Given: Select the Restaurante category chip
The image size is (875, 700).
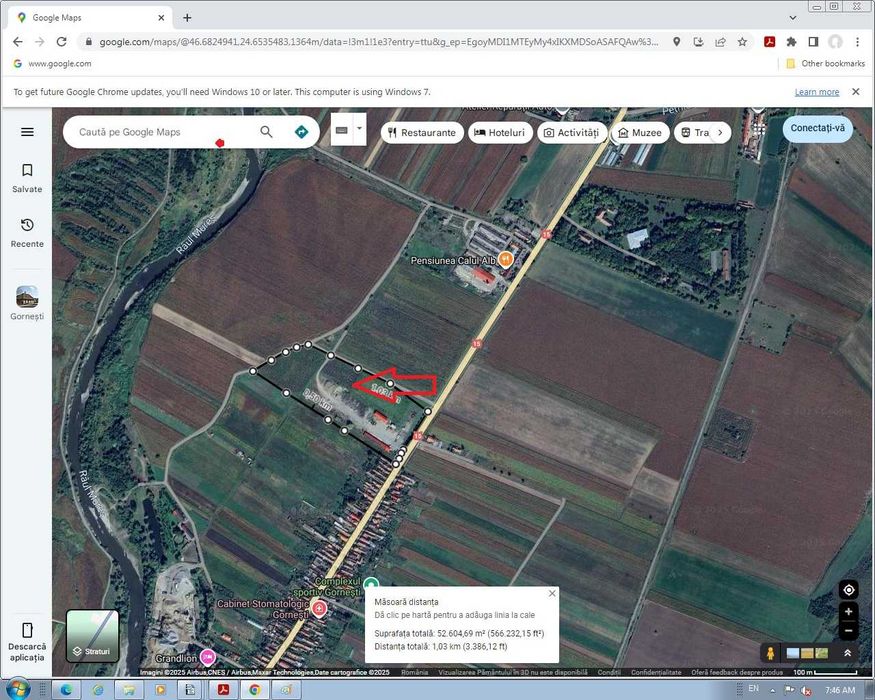Looking at the screenshot, I should click(x=422, y=133).
